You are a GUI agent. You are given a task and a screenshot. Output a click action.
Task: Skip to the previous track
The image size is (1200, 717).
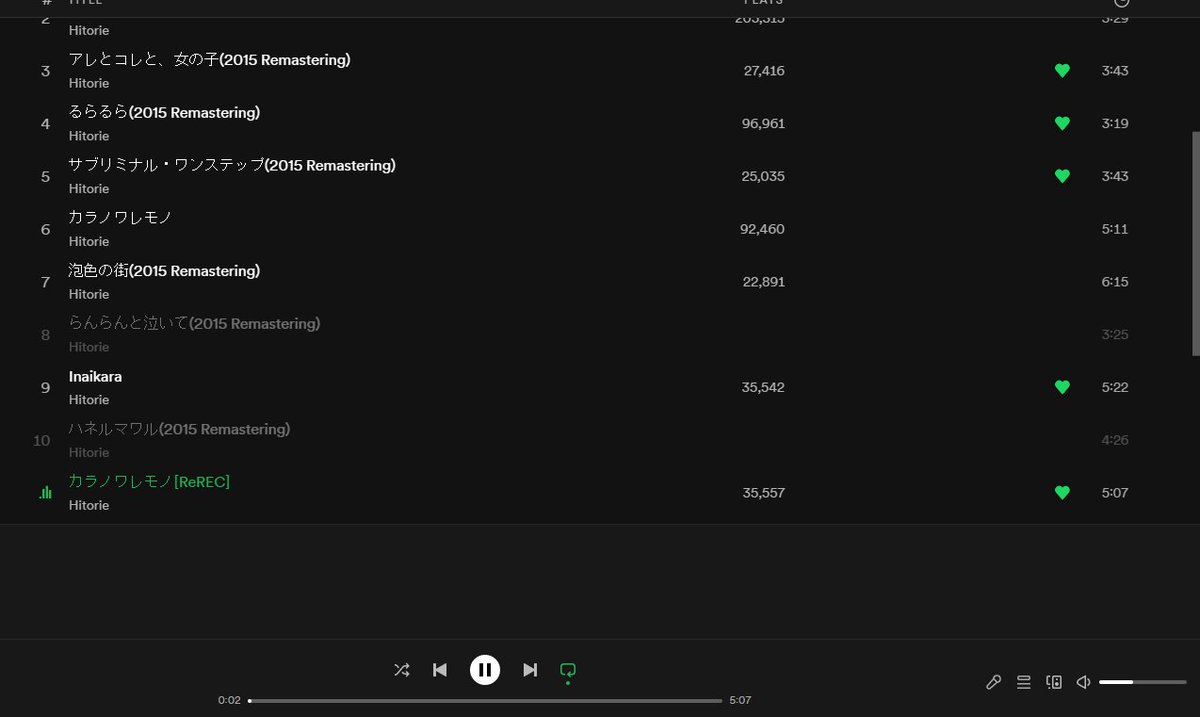coord(440,670)
